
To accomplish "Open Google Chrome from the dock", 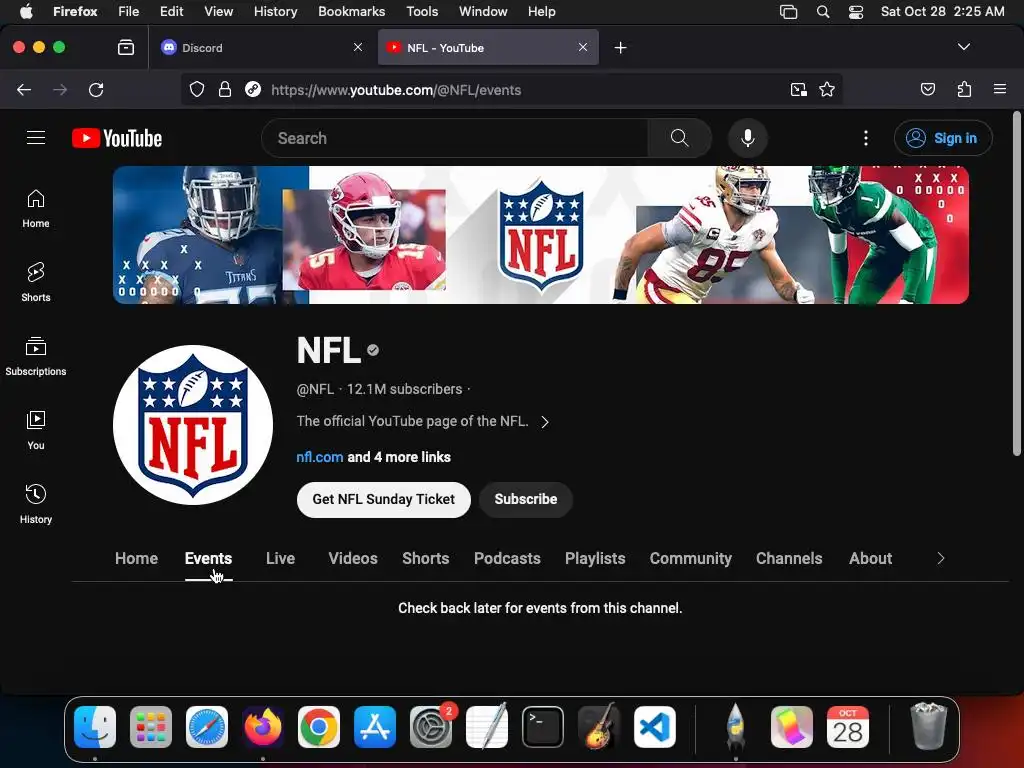I will tap(319, 727).
